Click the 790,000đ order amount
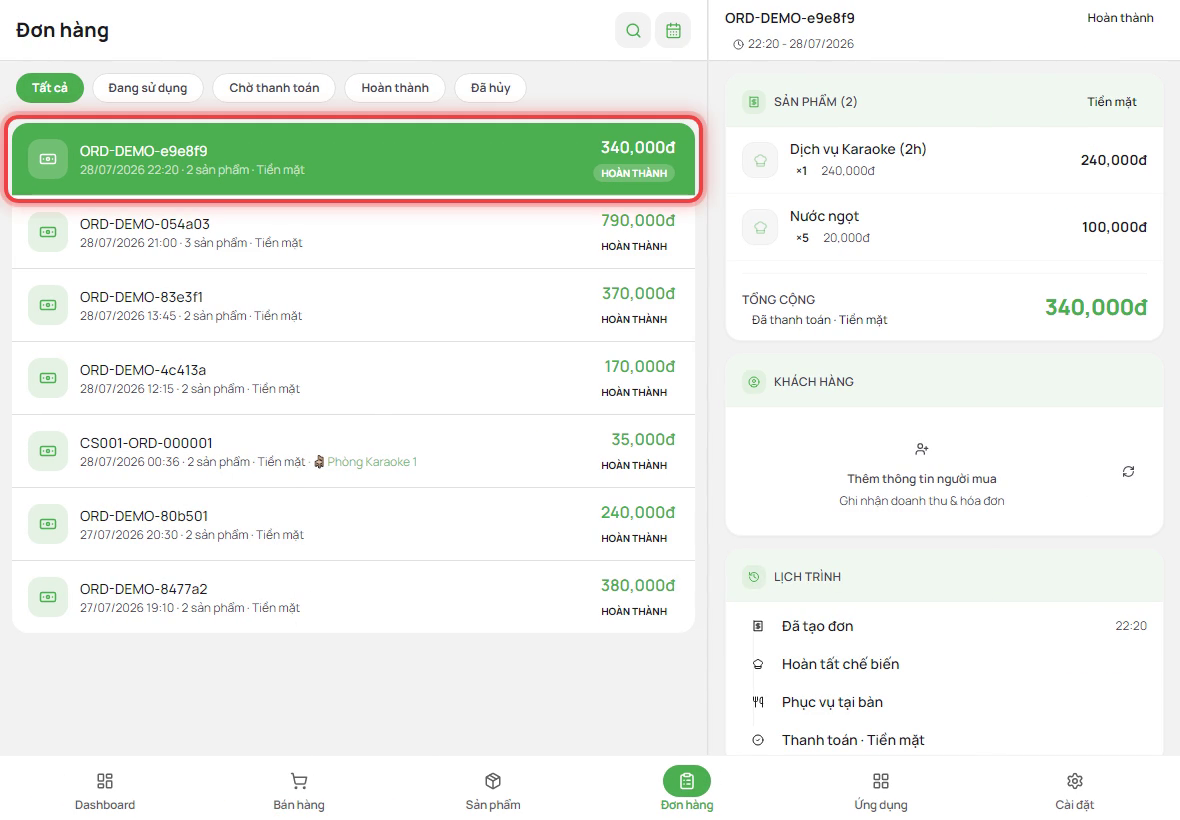Screen dimensions: 1180x820 point(637,220)
